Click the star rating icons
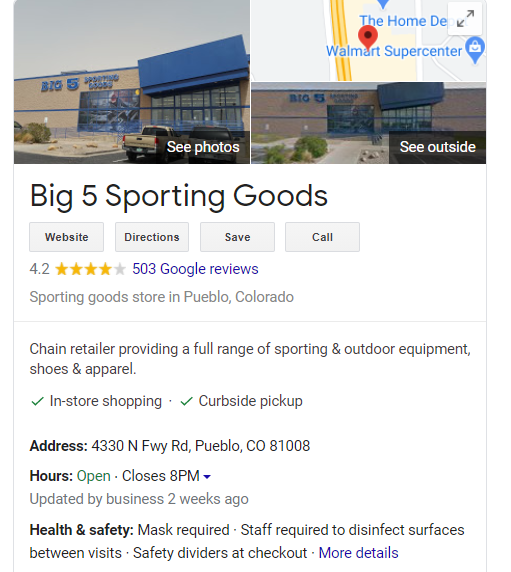Screen dimensions: 511x572 [x=90, y=269]
